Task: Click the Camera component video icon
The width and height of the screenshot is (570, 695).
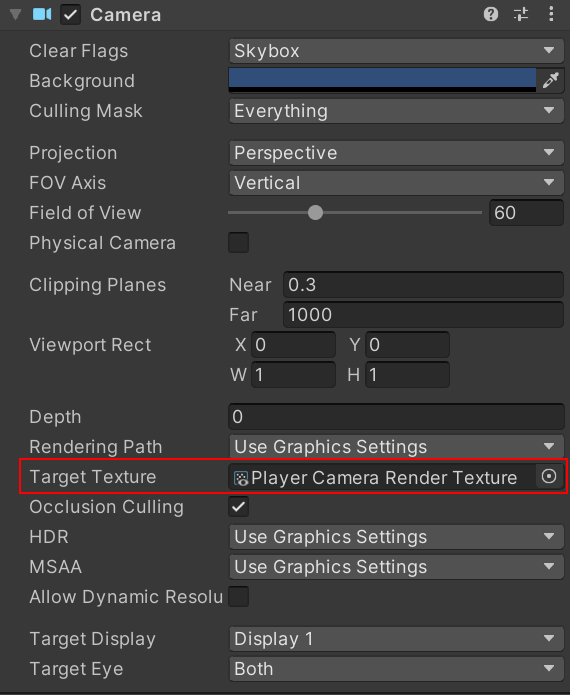Action: click(x=42, y=14)
